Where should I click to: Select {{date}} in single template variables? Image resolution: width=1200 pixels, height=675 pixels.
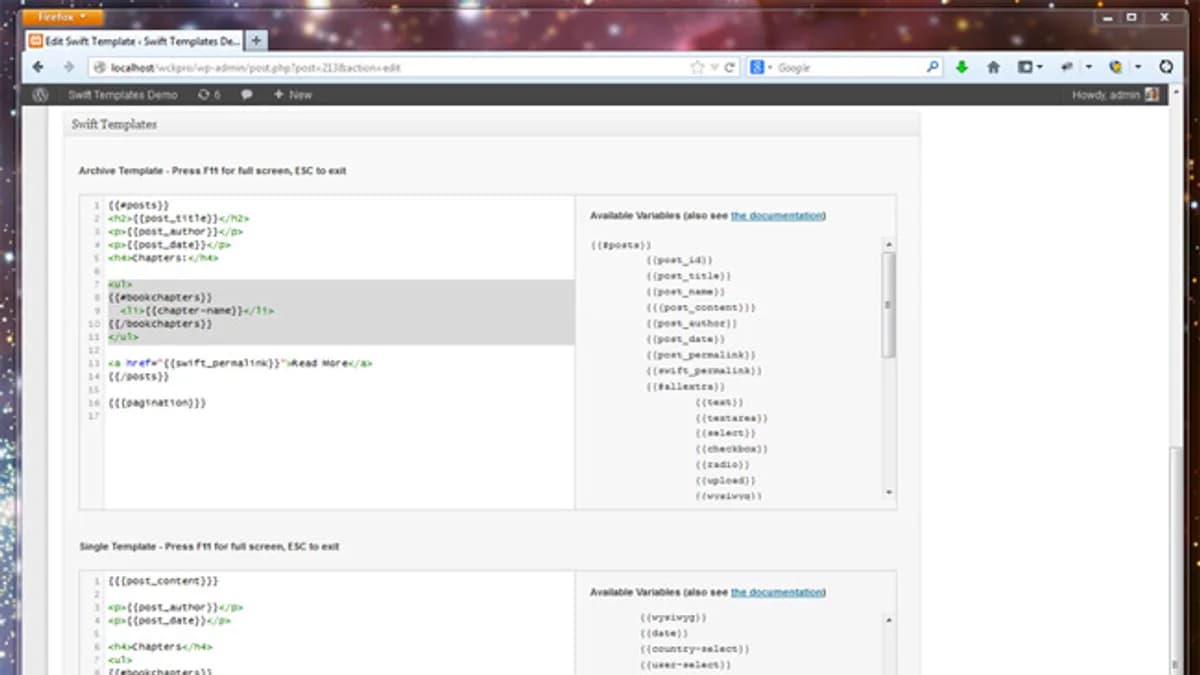point(664,633)
